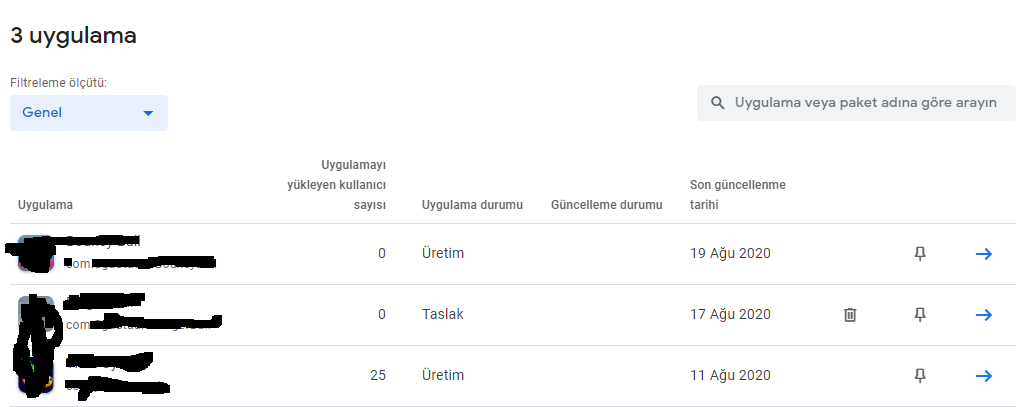Open app updated 11 Ağu 2020 via arrow

click(984, 376)
